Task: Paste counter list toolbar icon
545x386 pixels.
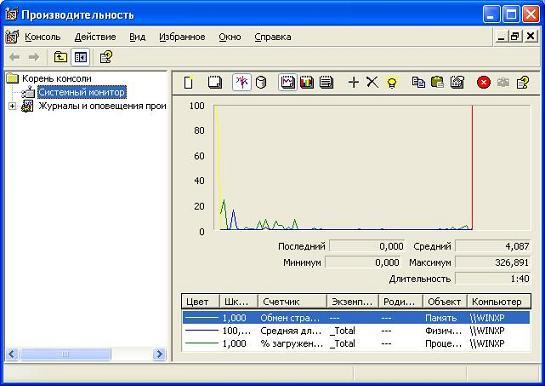Action: click(437, 82)
